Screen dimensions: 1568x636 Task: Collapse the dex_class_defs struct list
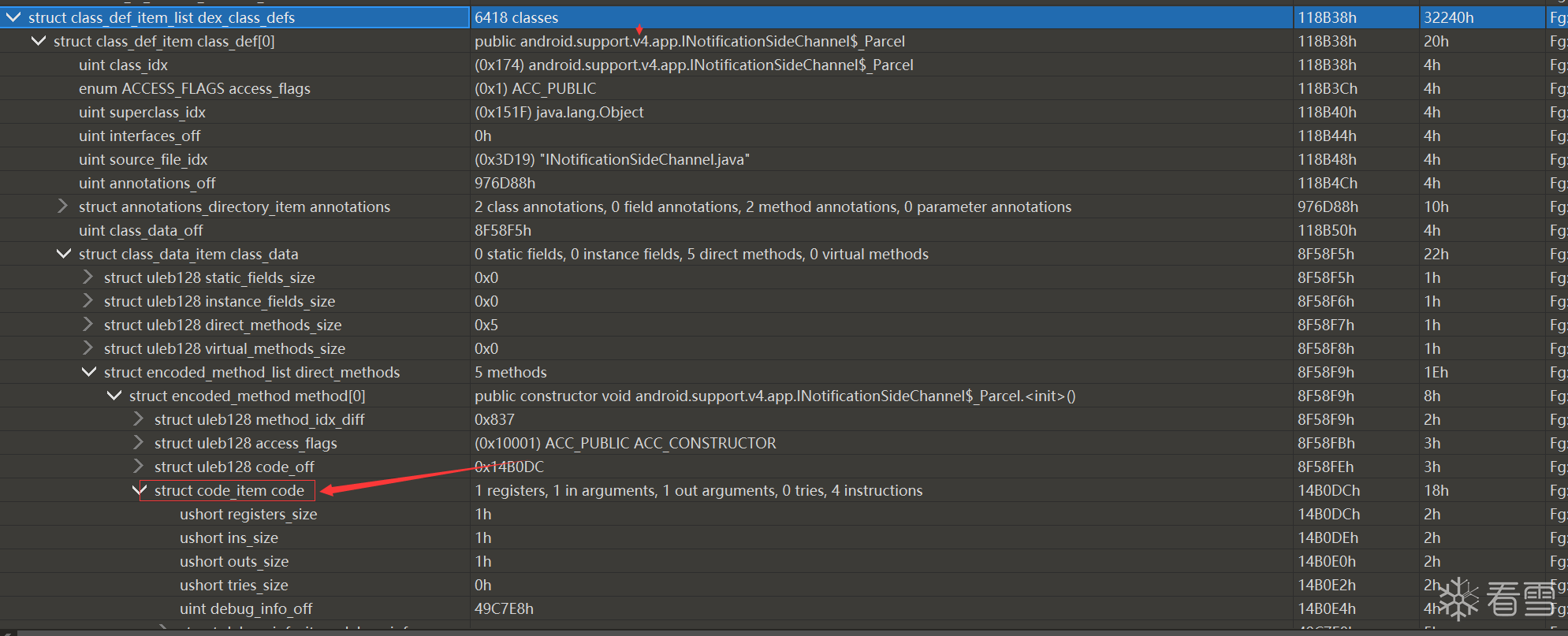click(13, 17)
